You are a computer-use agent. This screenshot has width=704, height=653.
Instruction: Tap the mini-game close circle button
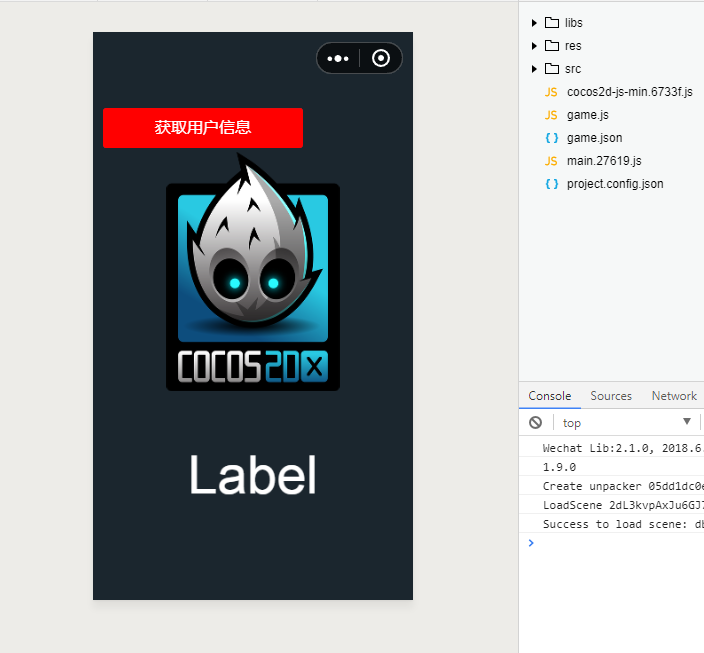coord(381,58)
